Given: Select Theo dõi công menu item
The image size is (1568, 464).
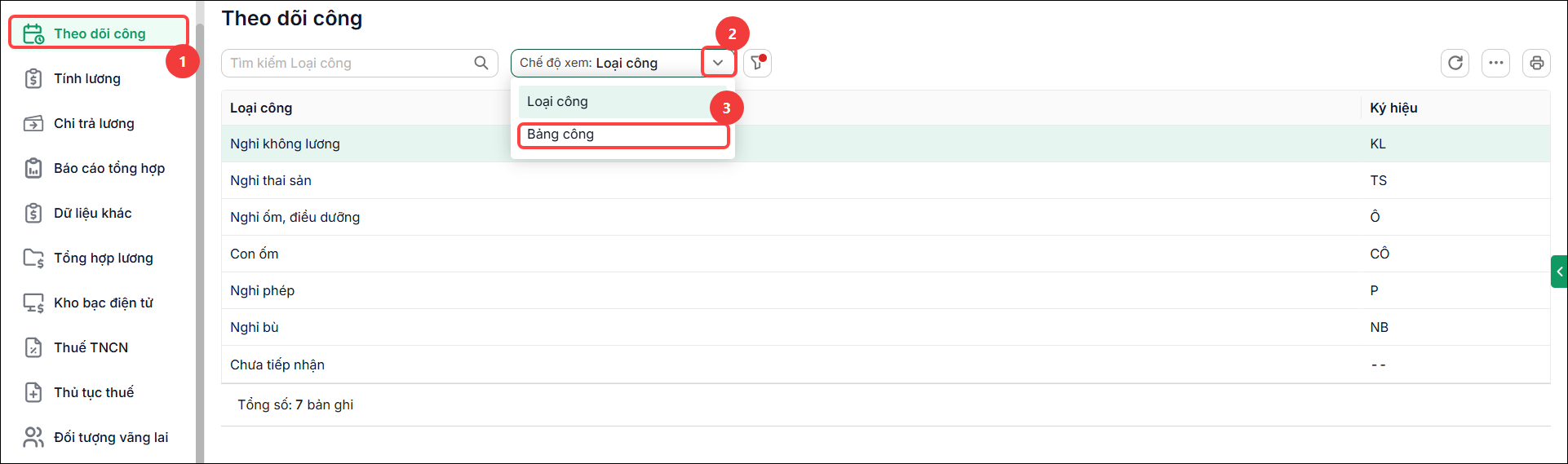Looking at the screenshot, I should [98, 33].
